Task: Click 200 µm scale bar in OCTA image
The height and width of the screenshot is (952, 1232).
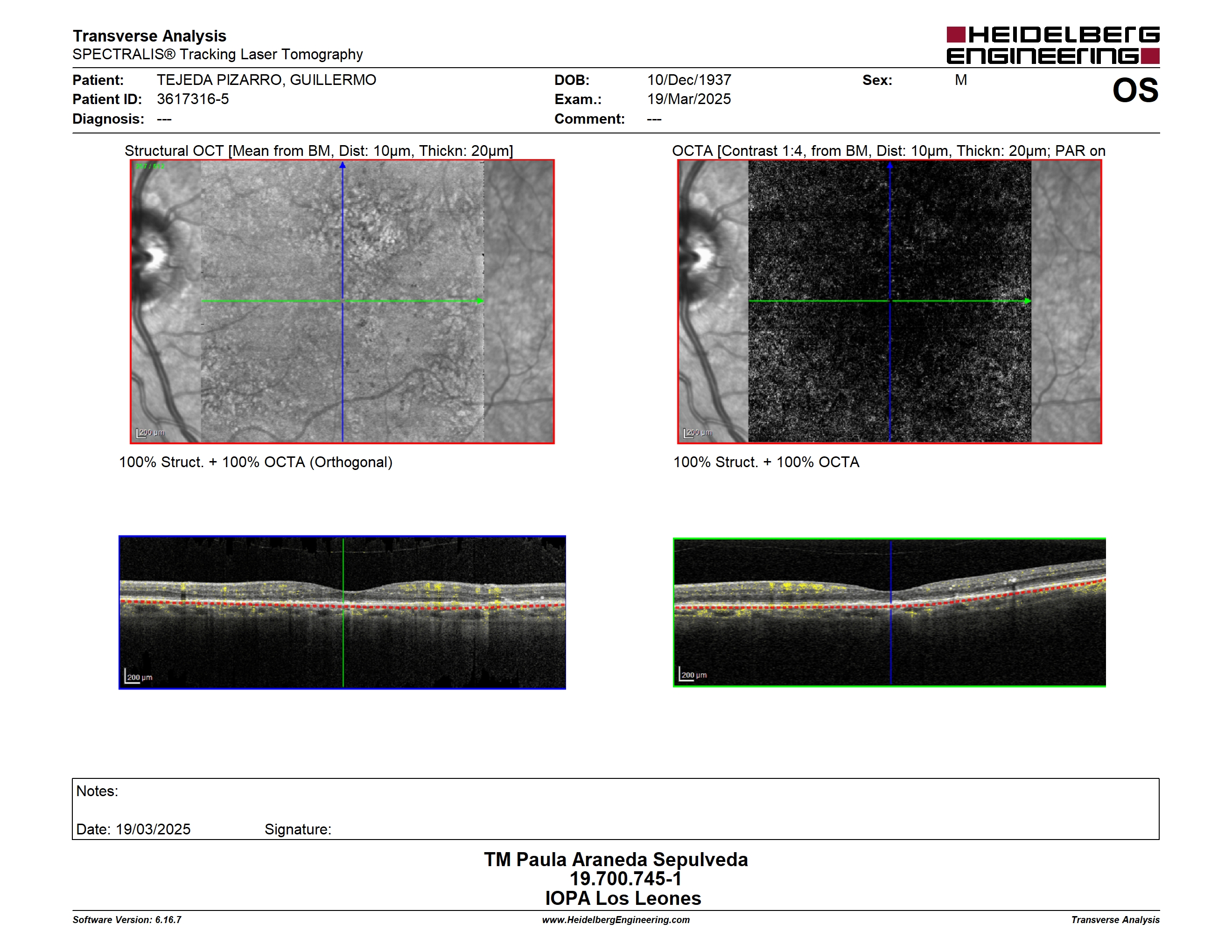Action: click(x=697, y=433)
